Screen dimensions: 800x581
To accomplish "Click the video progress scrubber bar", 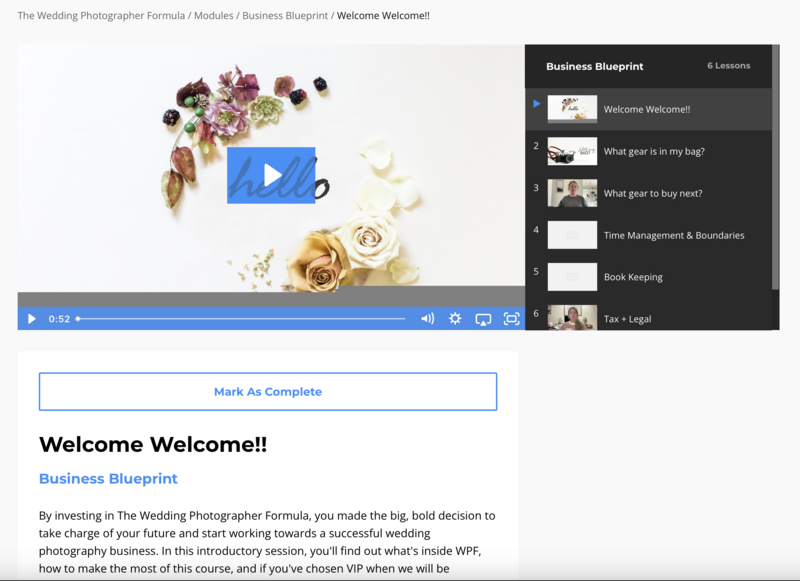I will (x=241, y=319).
